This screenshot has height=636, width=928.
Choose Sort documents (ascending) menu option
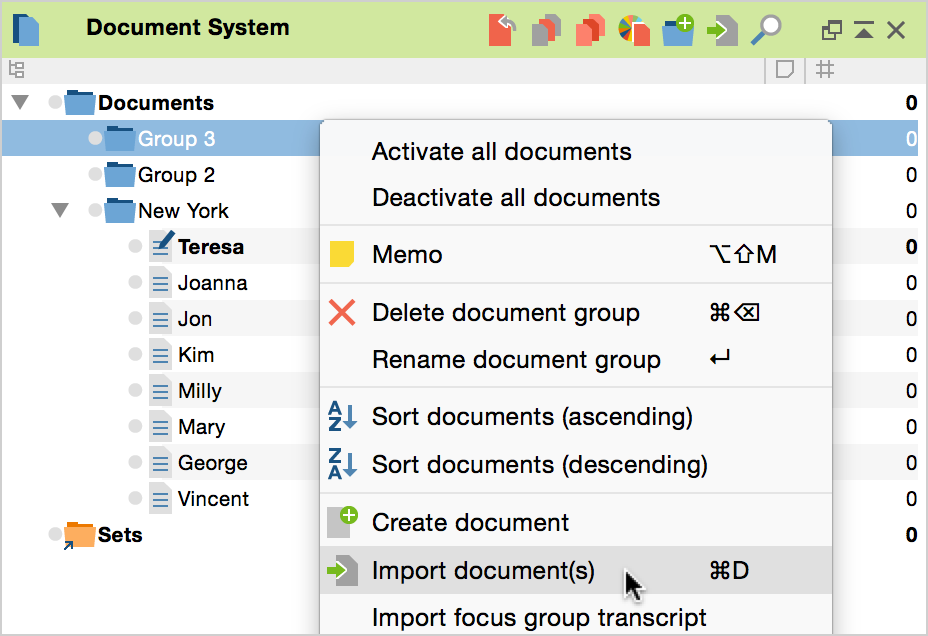[531, 416]
